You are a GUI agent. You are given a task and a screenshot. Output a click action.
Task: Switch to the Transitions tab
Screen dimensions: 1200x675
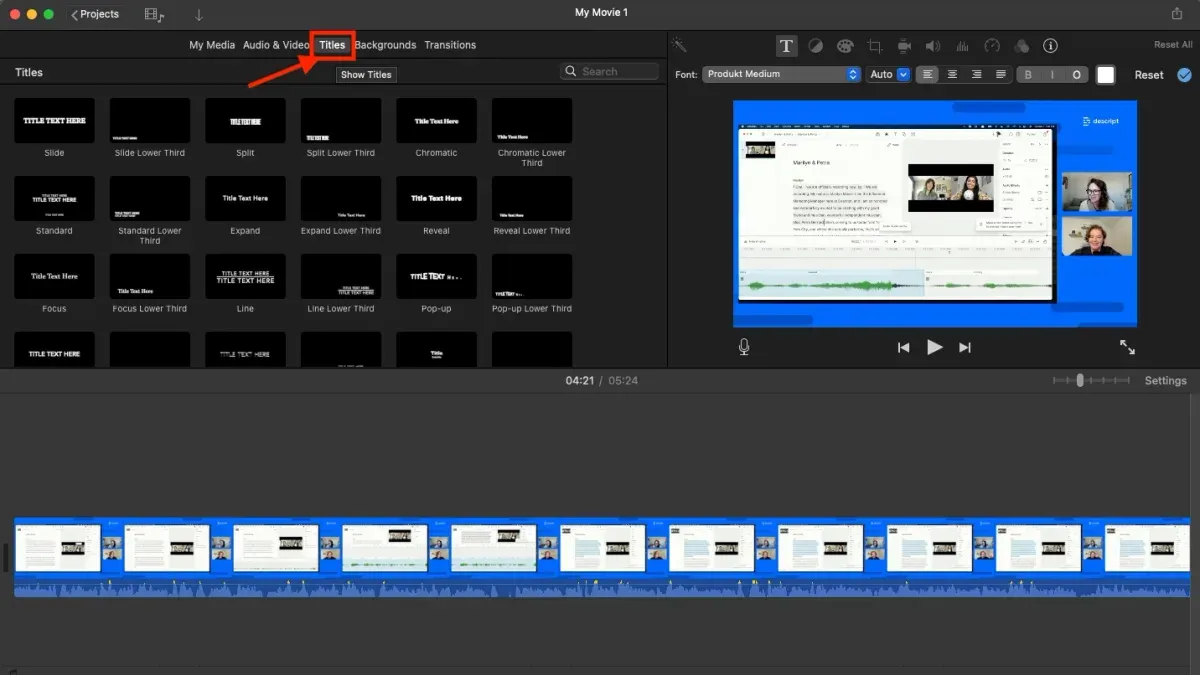pos(450,45)
